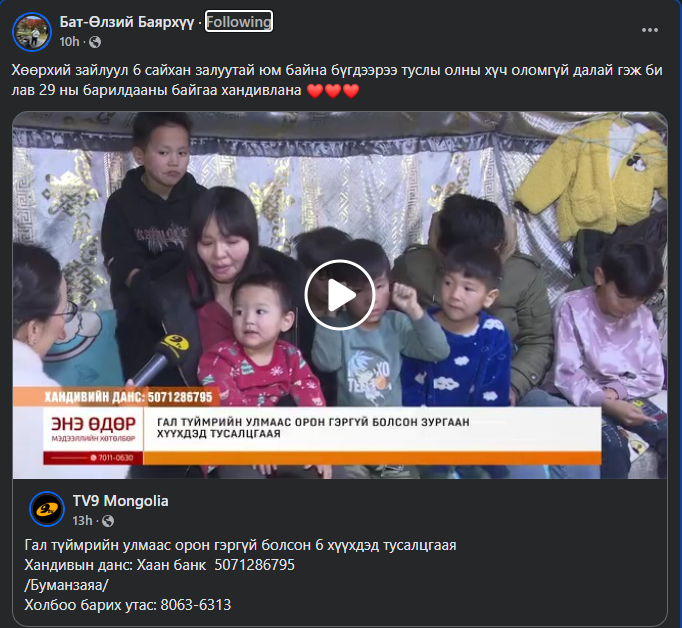
Task: Click the shared post text about 6 хүүхэд
Action: 241,545
